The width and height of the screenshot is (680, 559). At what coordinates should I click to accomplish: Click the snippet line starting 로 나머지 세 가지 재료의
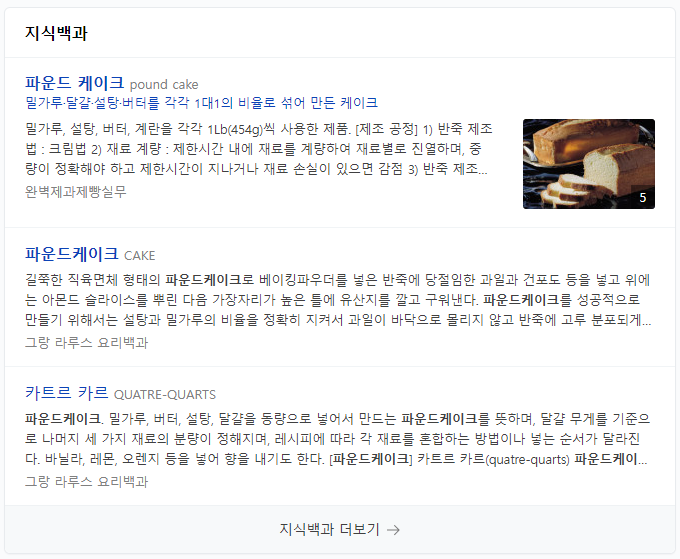point(332,438)
